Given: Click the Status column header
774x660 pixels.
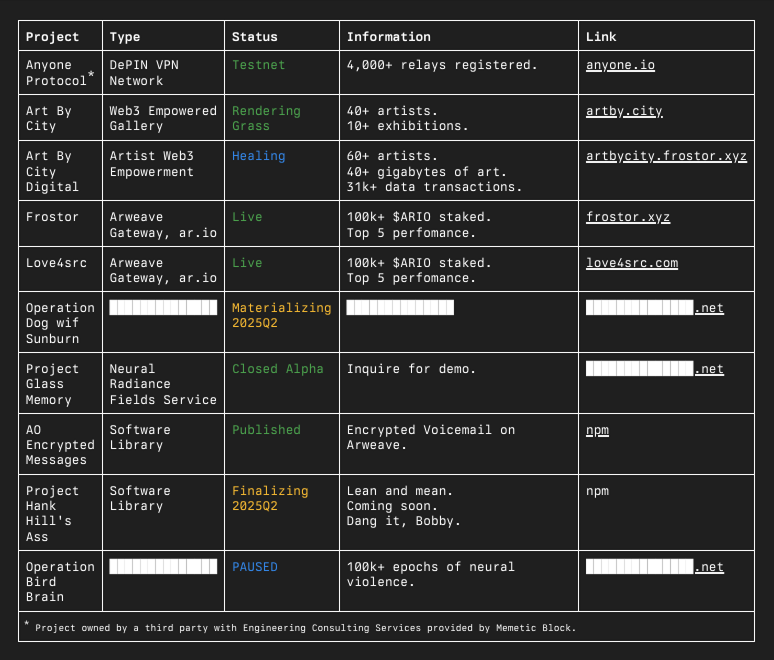Looking at the screenshot, I should (255, 37).
